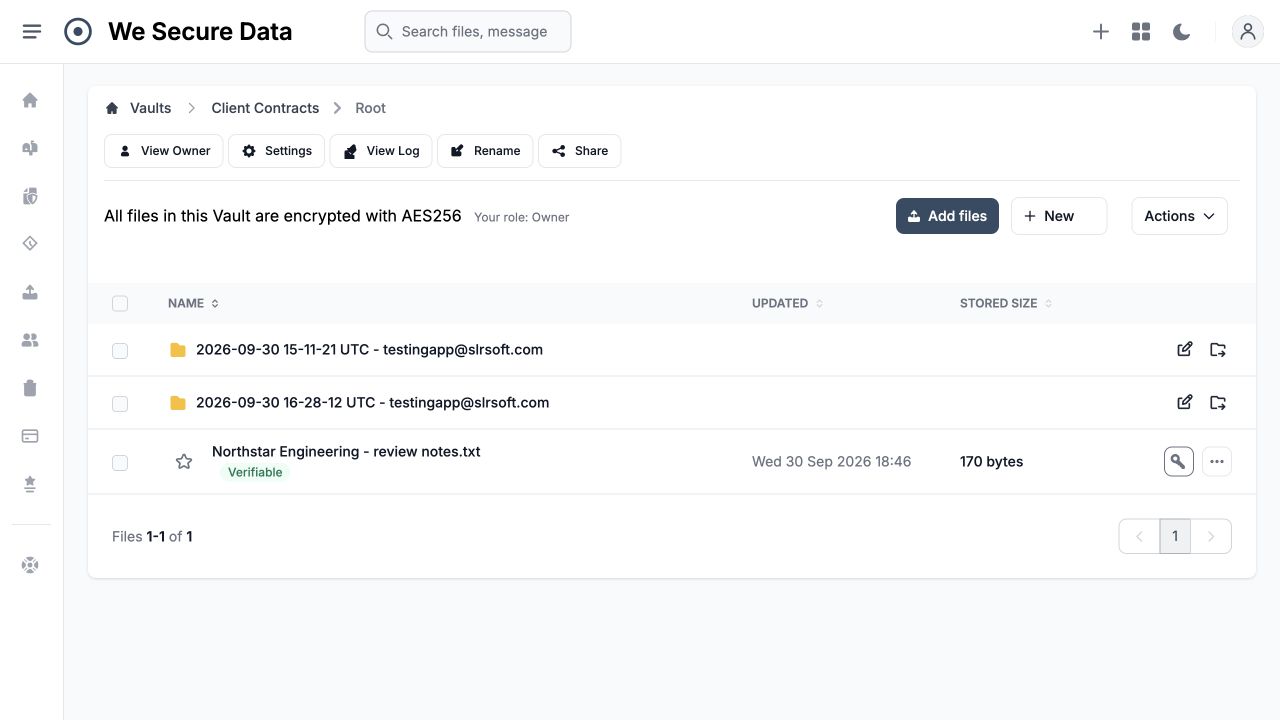
Task: Click the Wed 30 Sep 2026 18:46 date
Action: [831, 462]
